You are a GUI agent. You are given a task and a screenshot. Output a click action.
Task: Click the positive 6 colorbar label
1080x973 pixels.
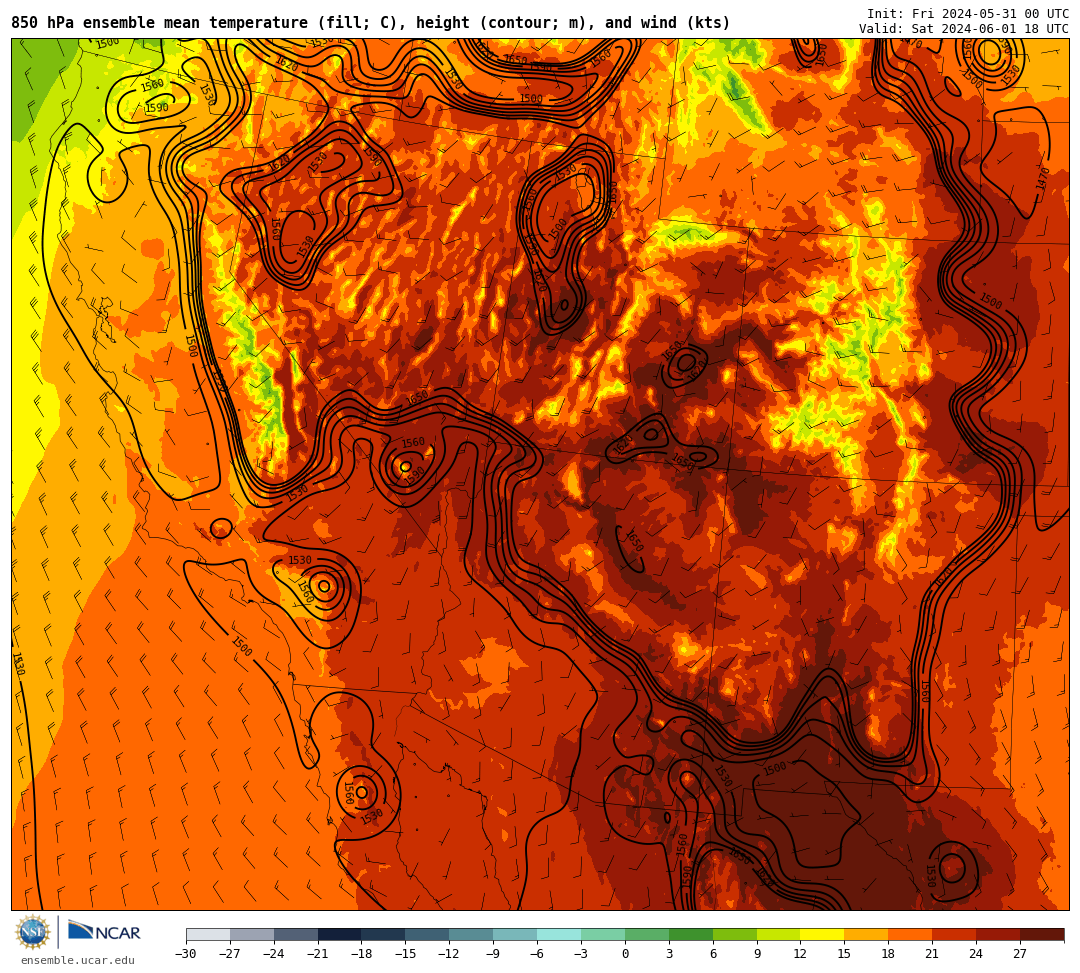tap(713, 954)
